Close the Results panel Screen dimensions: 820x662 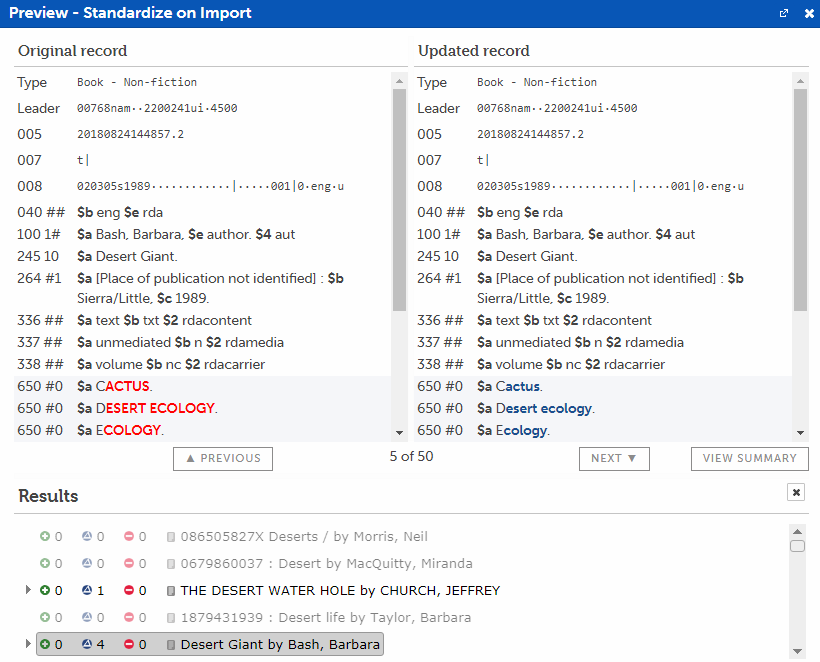795,492
